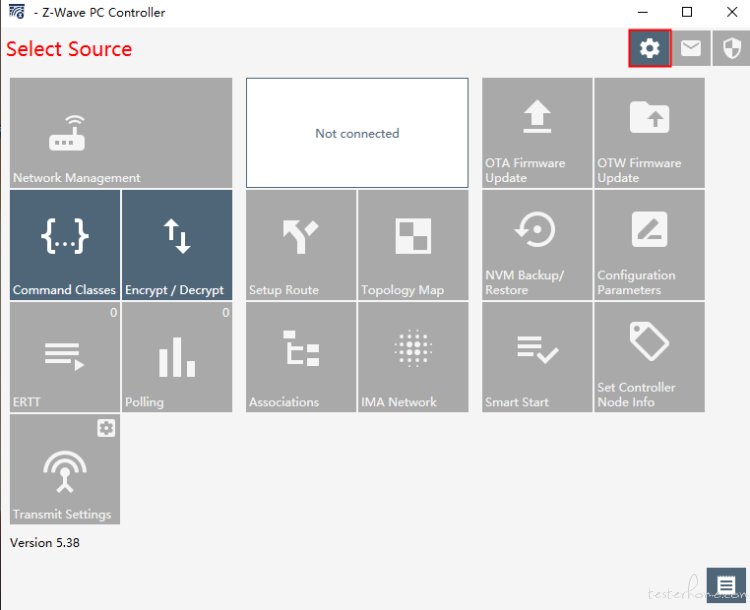Open the Associations tile
Screen dimensions: 750x610
[301, 357]
